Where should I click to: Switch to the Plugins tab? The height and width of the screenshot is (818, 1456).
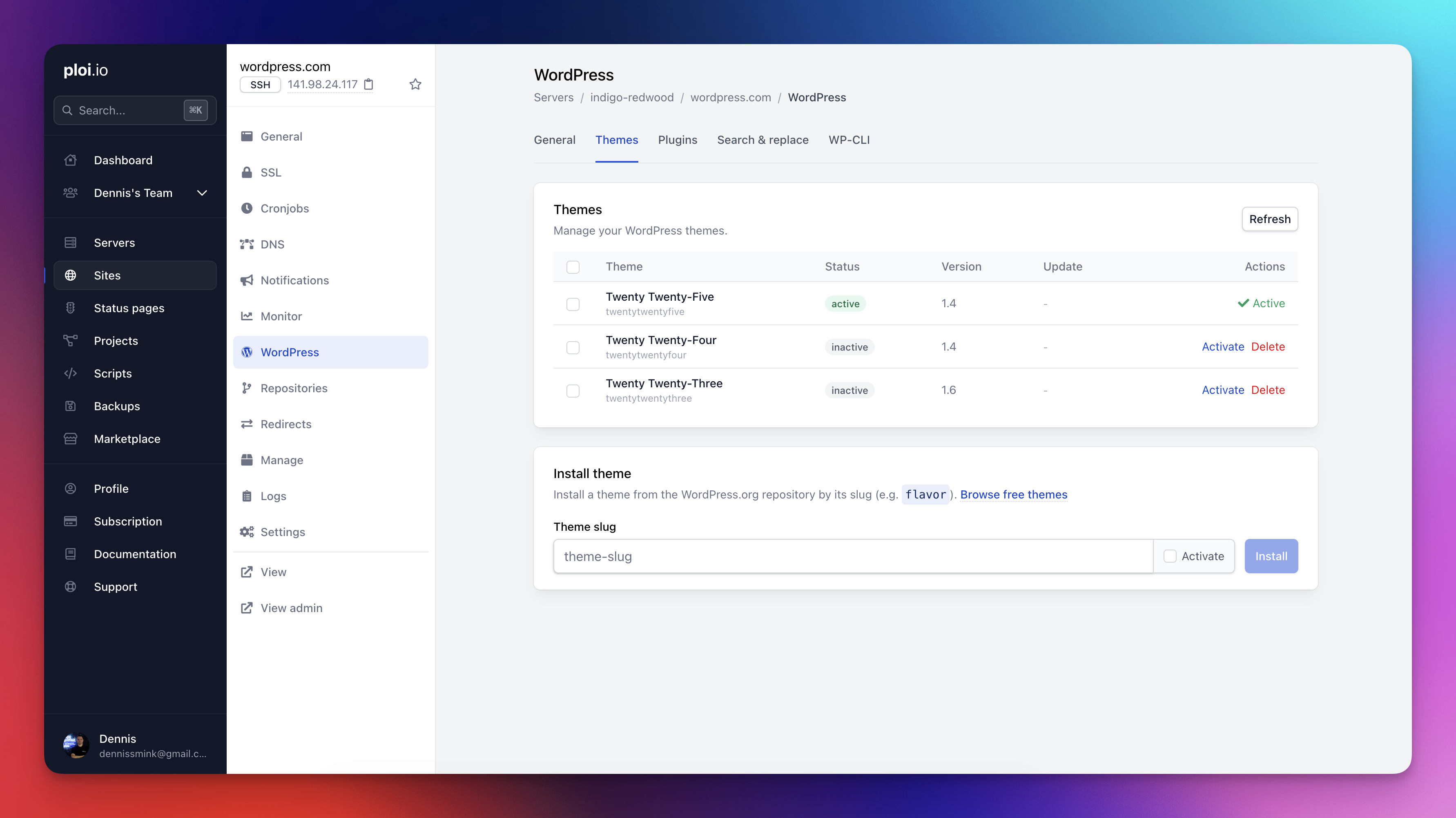click(x=677, y=140)
